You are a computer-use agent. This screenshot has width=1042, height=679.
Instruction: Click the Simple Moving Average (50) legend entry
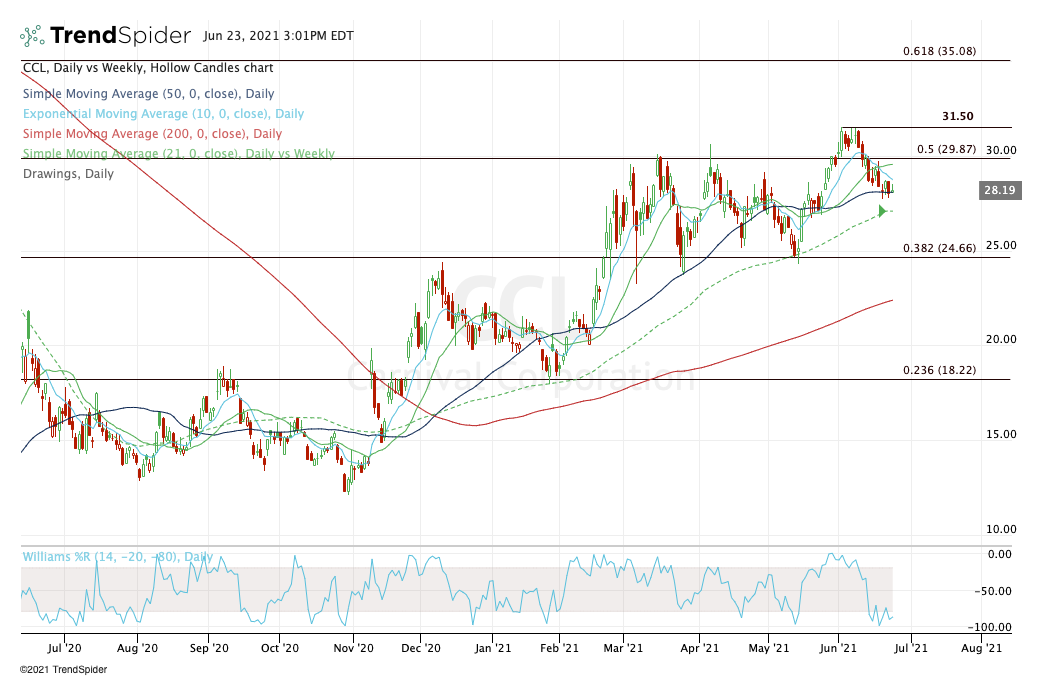click(148, 94)
